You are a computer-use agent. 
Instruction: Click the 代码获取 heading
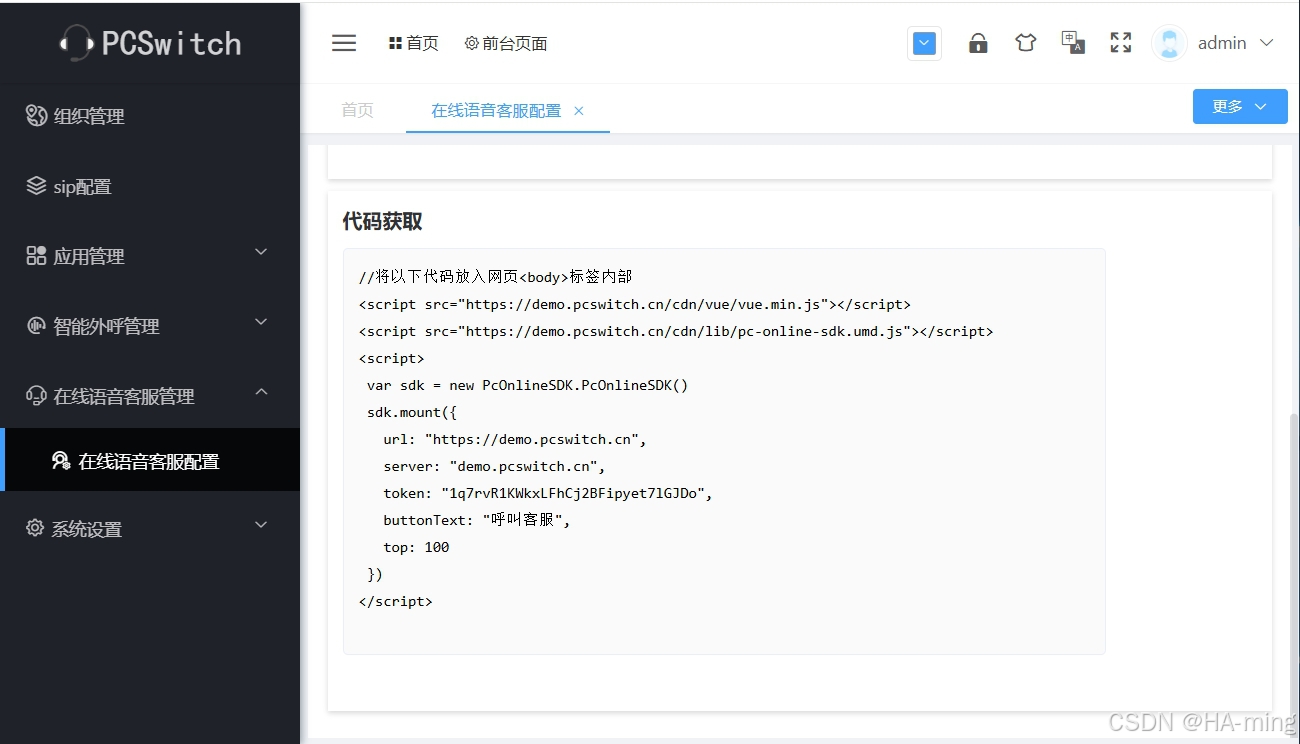pos(382,221)
